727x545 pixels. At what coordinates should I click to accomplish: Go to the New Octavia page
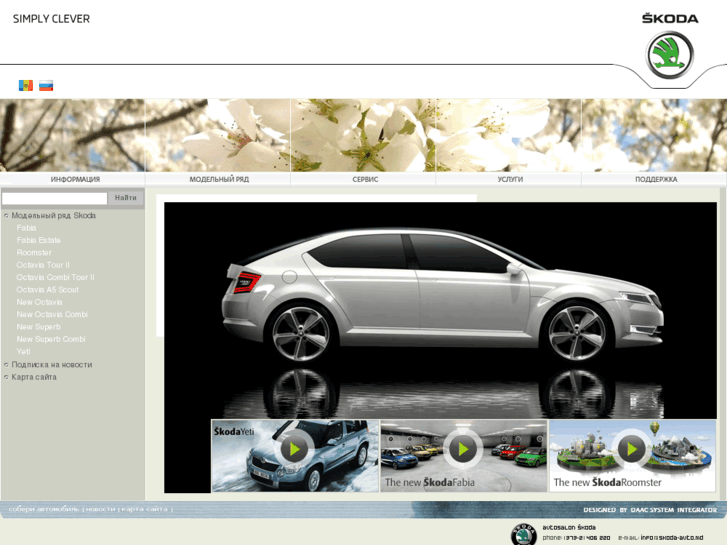pyautogui.click(x=39, y=302)
